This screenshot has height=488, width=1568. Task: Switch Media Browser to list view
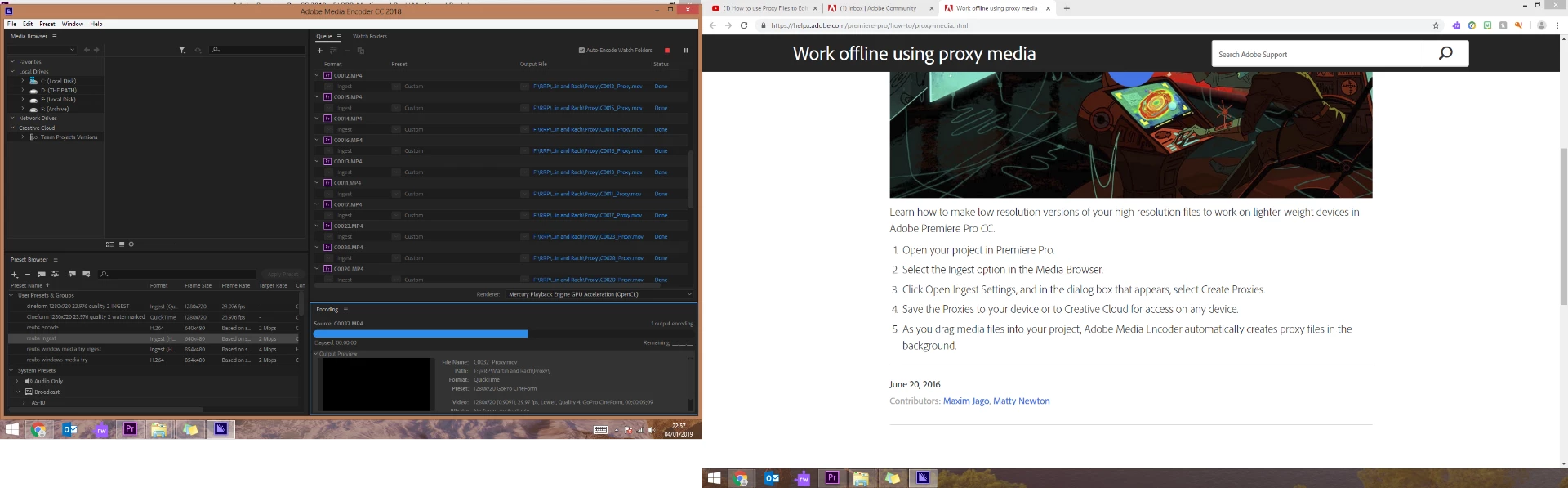click(x=110, y=244)
